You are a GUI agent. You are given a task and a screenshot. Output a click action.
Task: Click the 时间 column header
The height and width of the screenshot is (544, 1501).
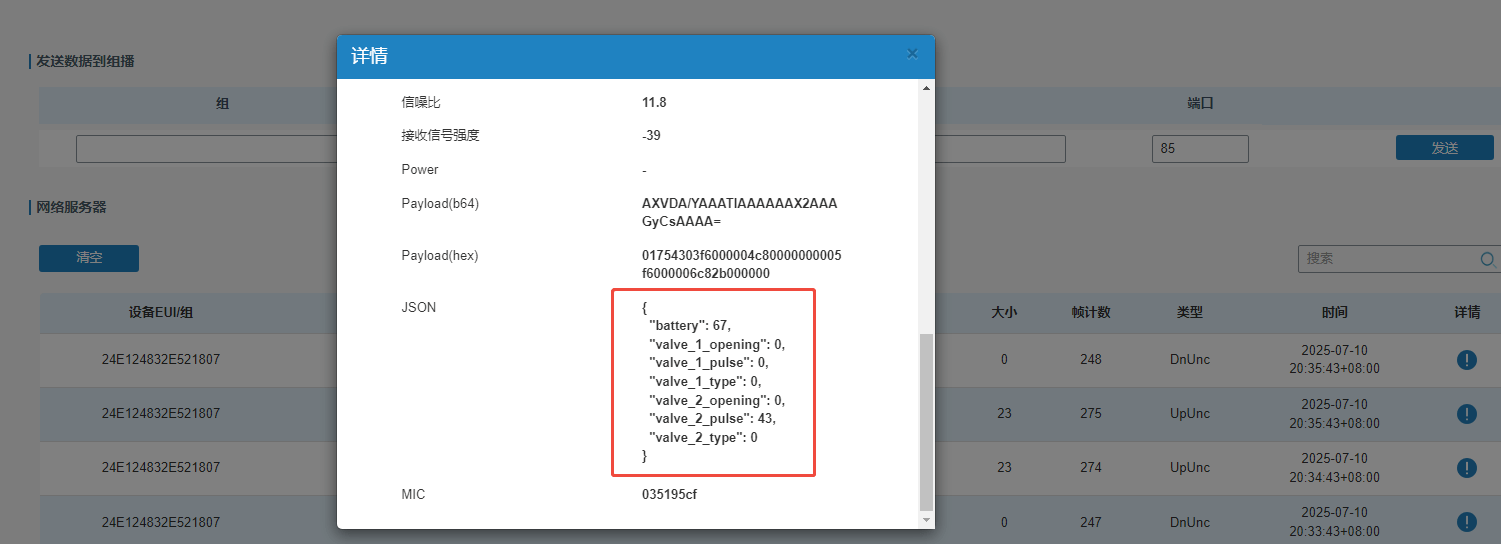[1334, 313]
